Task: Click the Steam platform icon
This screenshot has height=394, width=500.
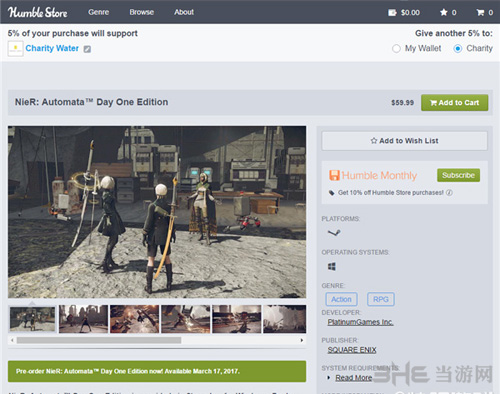Action: click(334, 233)
